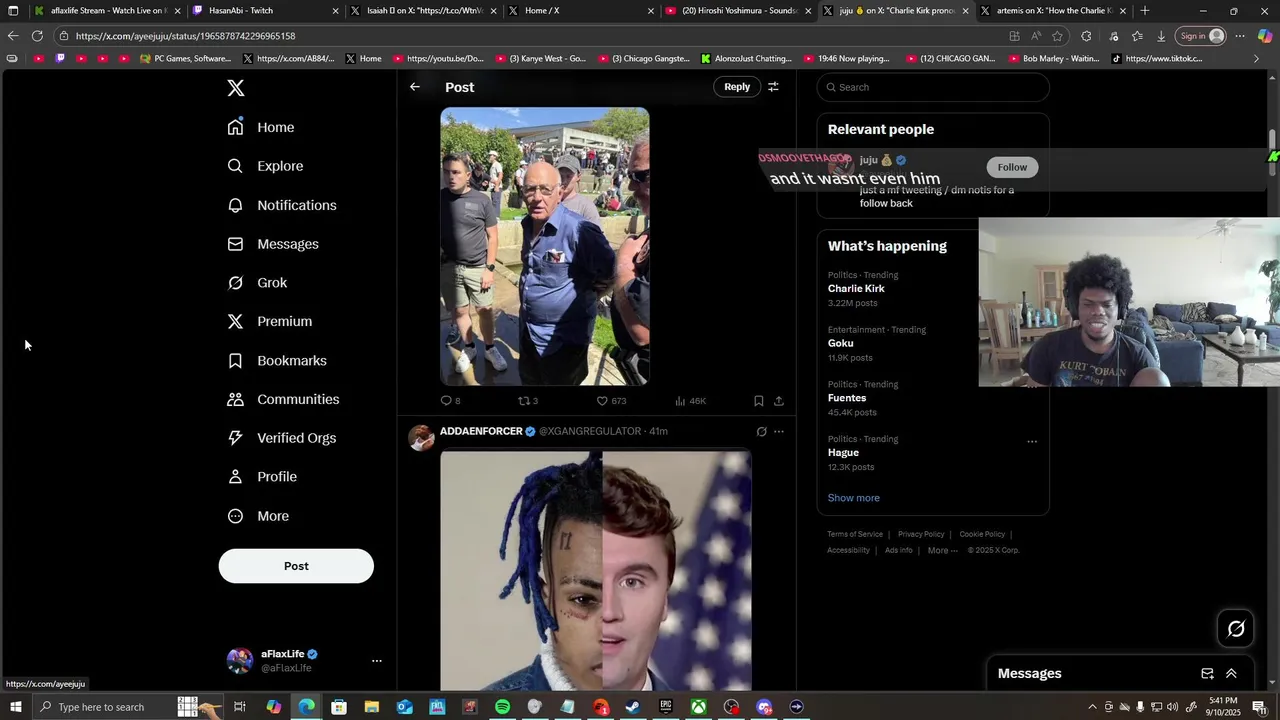Open Epic Games from taskbar
This screenshot has height=720, width=1280.
click(x=666, y=707)
